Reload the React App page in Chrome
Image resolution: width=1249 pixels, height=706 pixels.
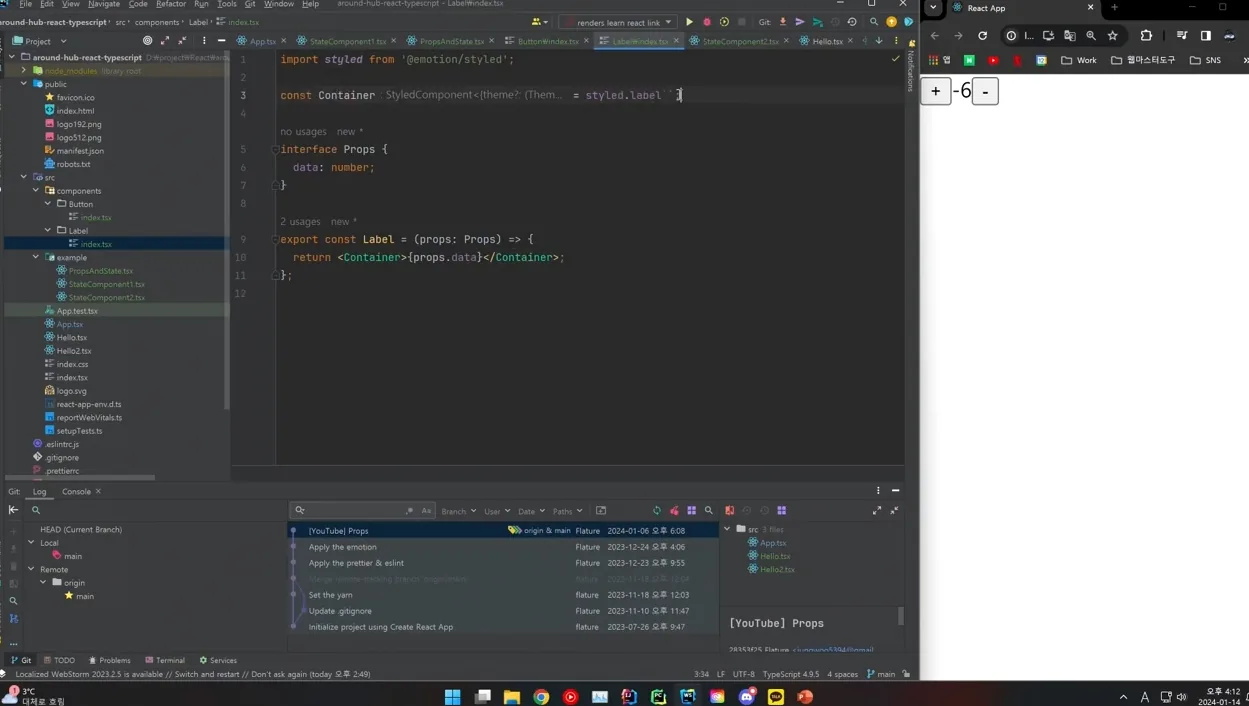tap(983, 35)
